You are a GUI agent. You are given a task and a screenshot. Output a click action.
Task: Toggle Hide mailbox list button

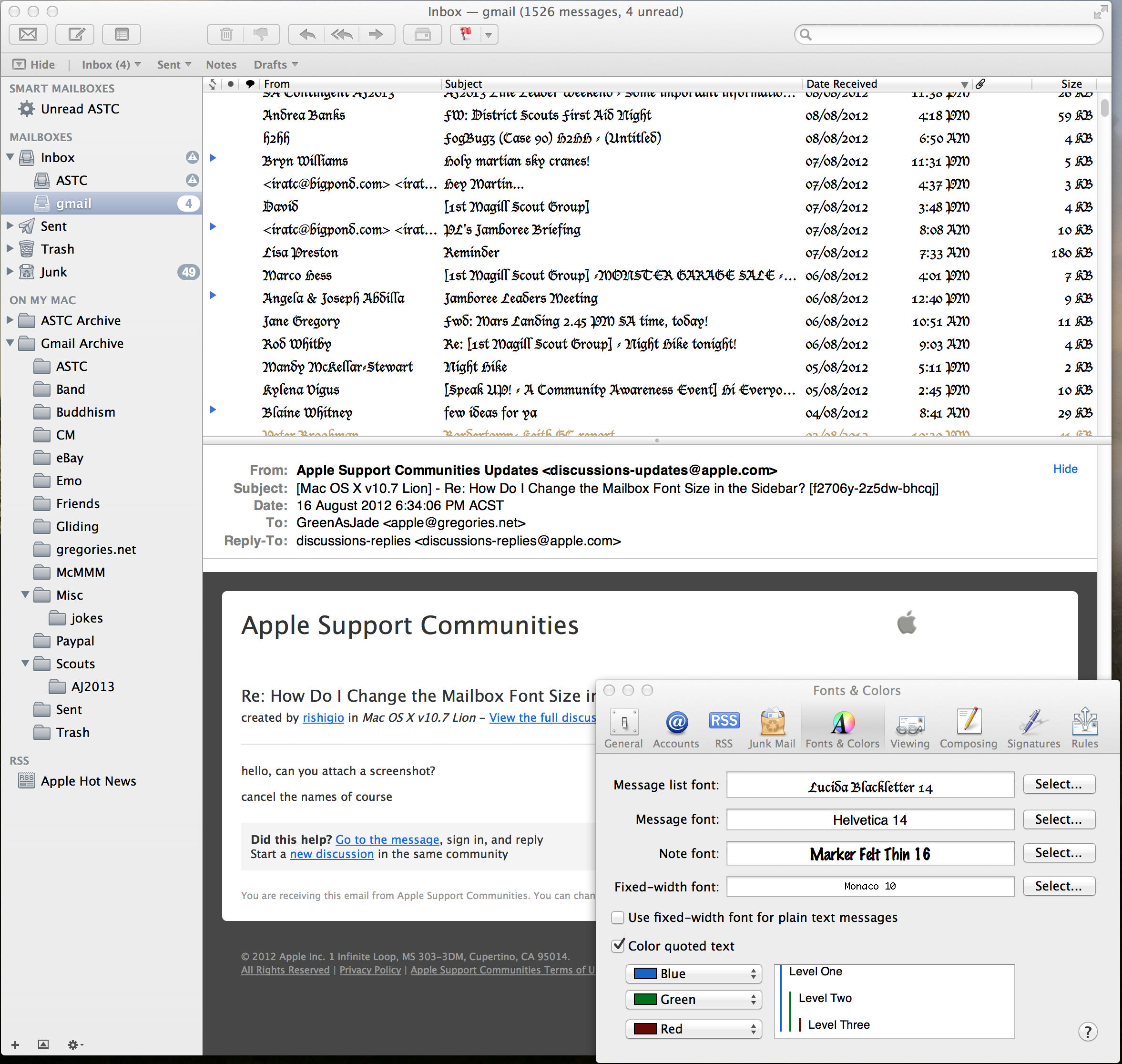click(x=34, y=65)
